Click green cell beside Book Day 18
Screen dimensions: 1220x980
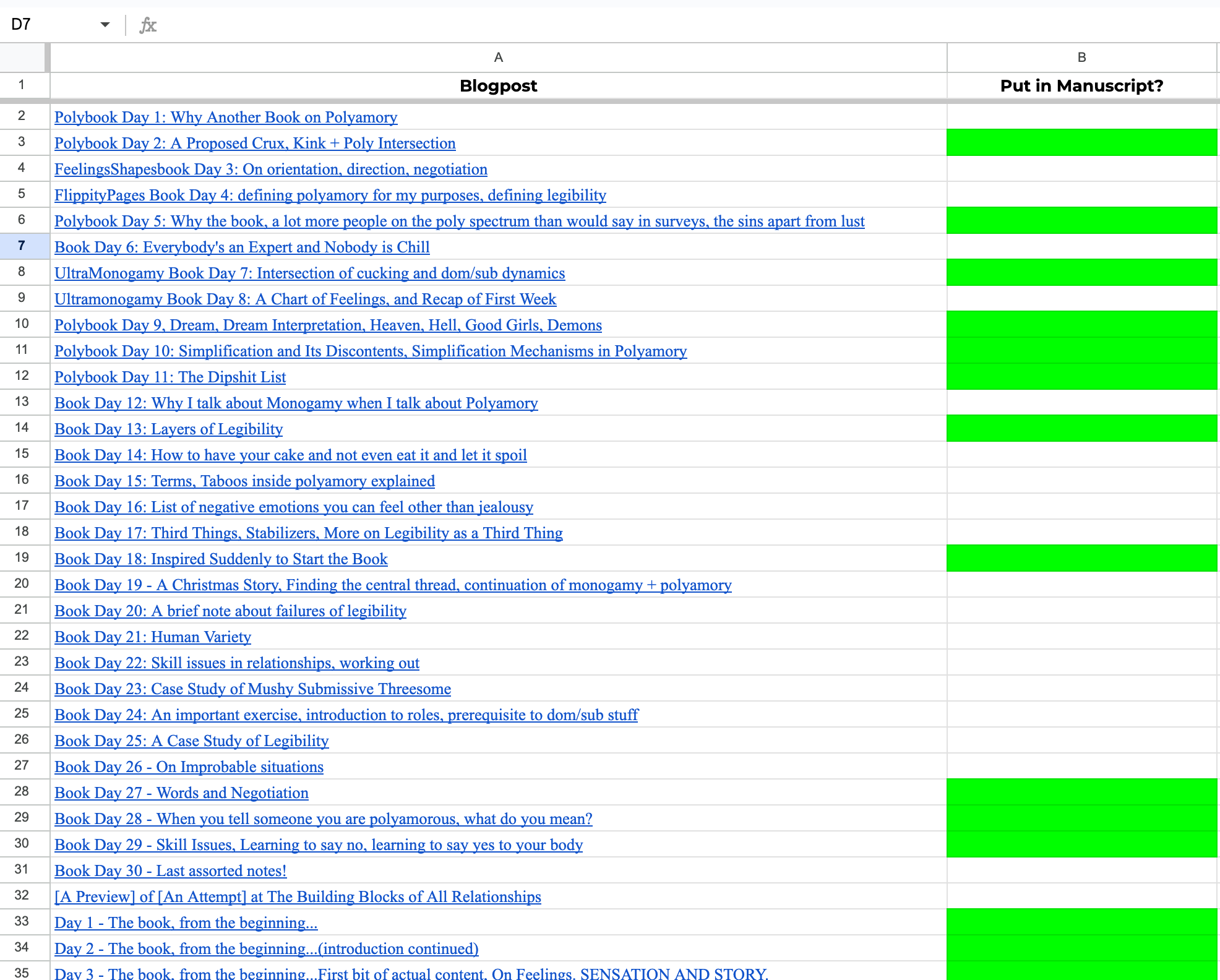coord(1081,559)
